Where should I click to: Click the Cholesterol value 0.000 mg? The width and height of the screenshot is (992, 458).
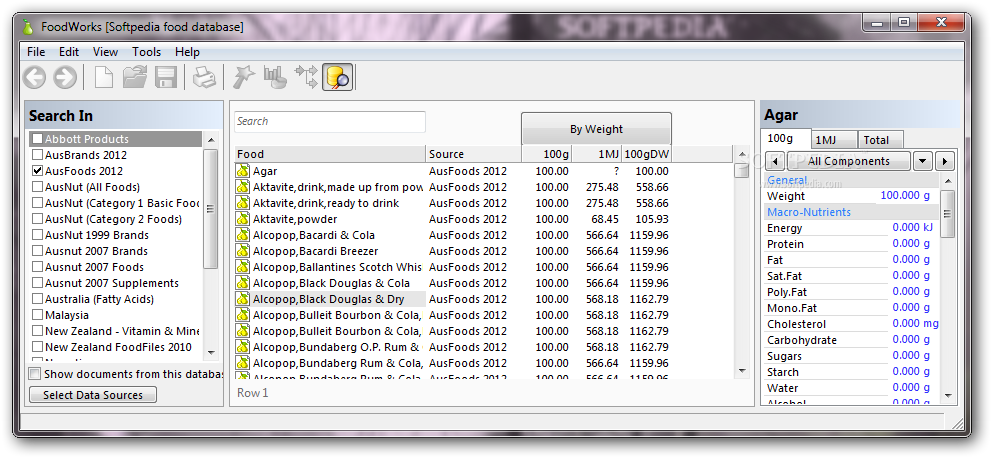coord(915,323)
